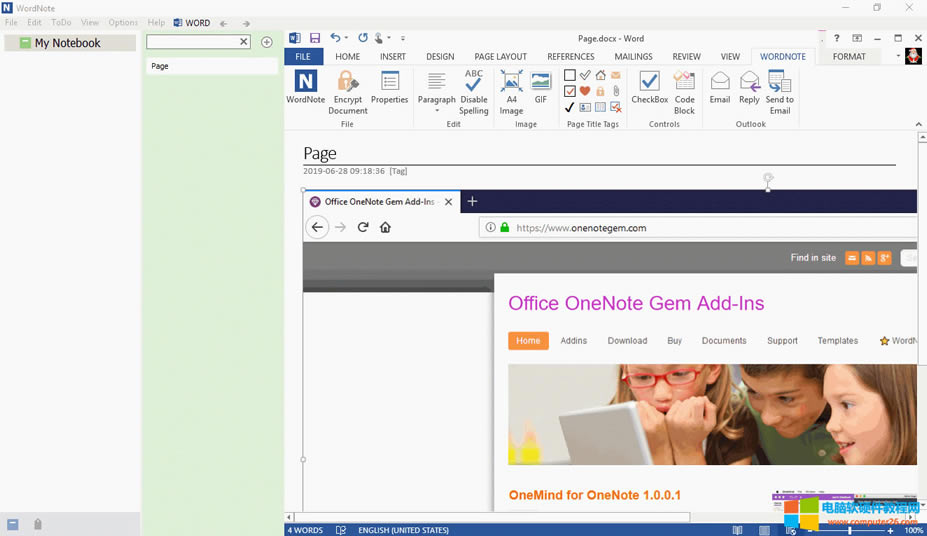The image size is (927, 536).
Task: Insert an A4 Image
Action: click(511, 92)
